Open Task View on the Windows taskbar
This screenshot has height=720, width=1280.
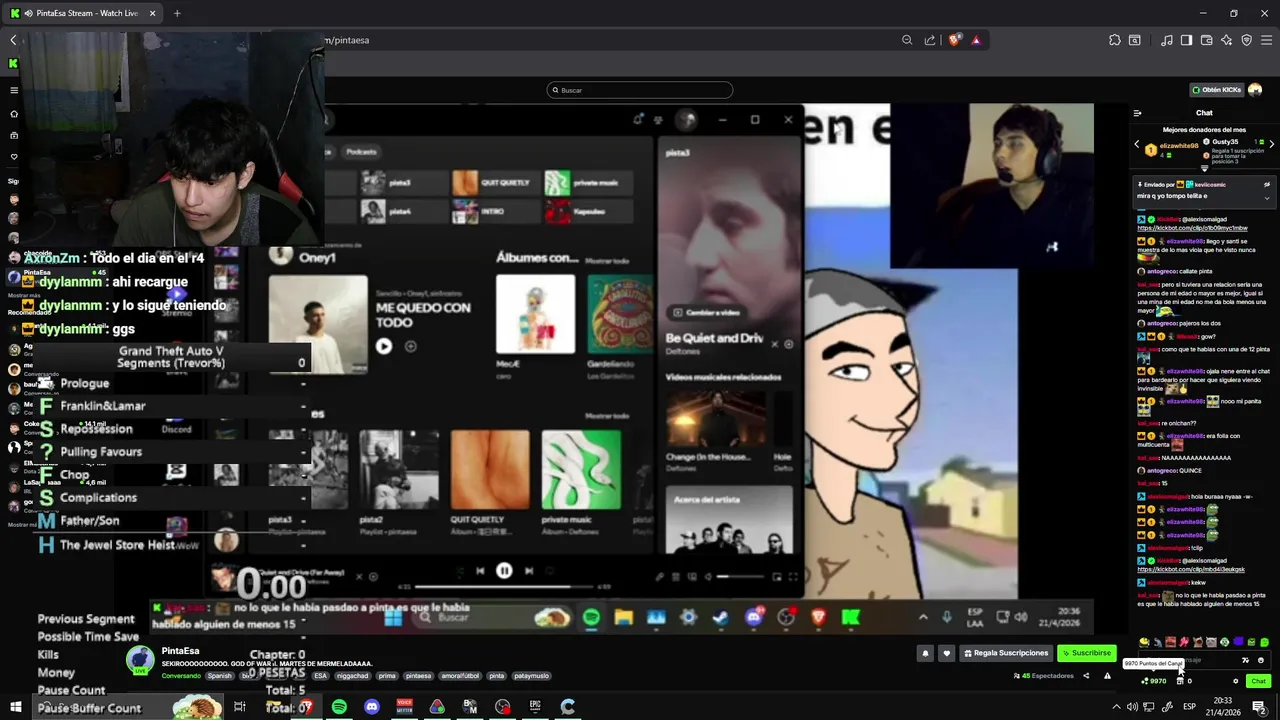click(240, 707)
